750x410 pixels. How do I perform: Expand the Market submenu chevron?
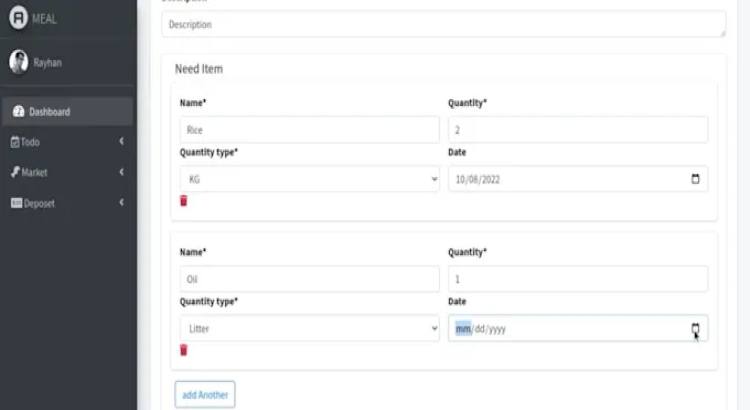coord(121,172)
